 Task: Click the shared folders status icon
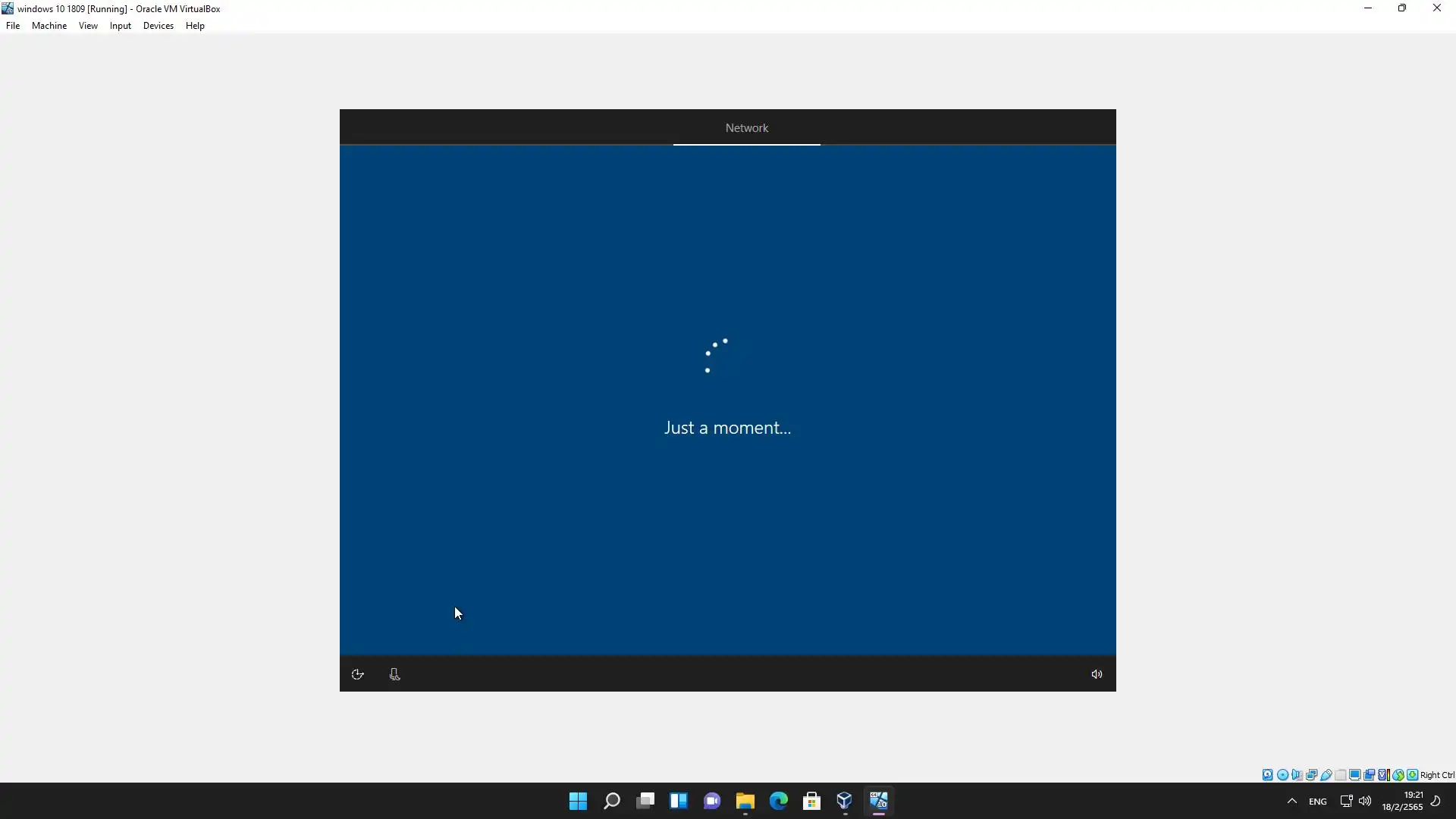pyautogui.click(x=1340, y=775)
